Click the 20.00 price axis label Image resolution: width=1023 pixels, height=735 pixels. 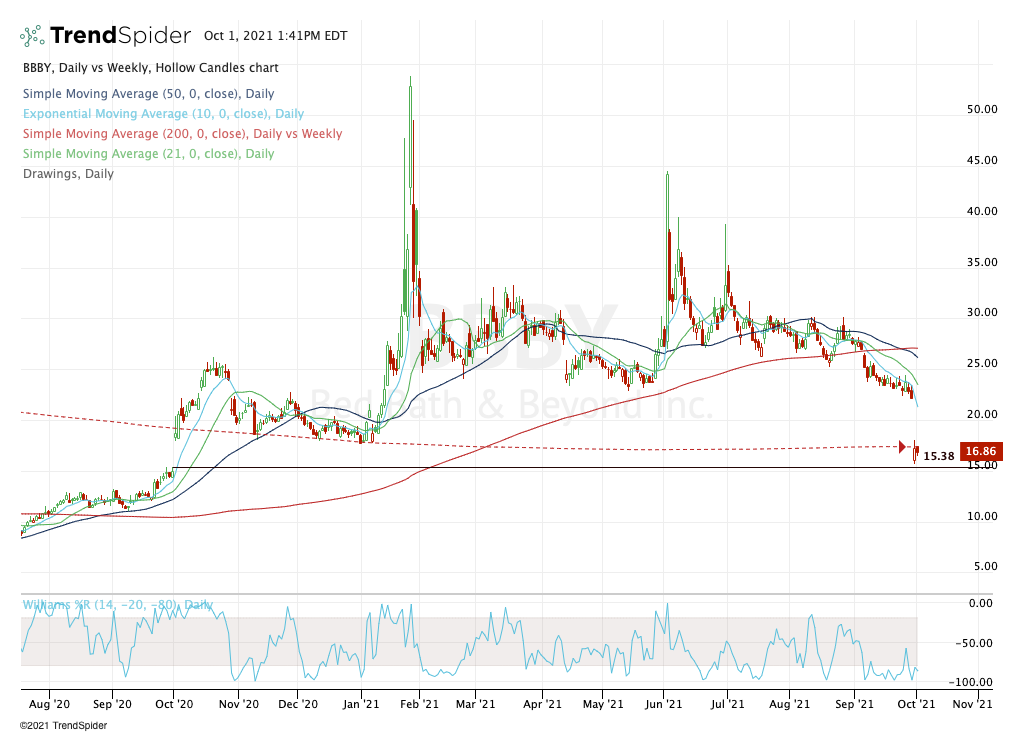tap(982, 414)
